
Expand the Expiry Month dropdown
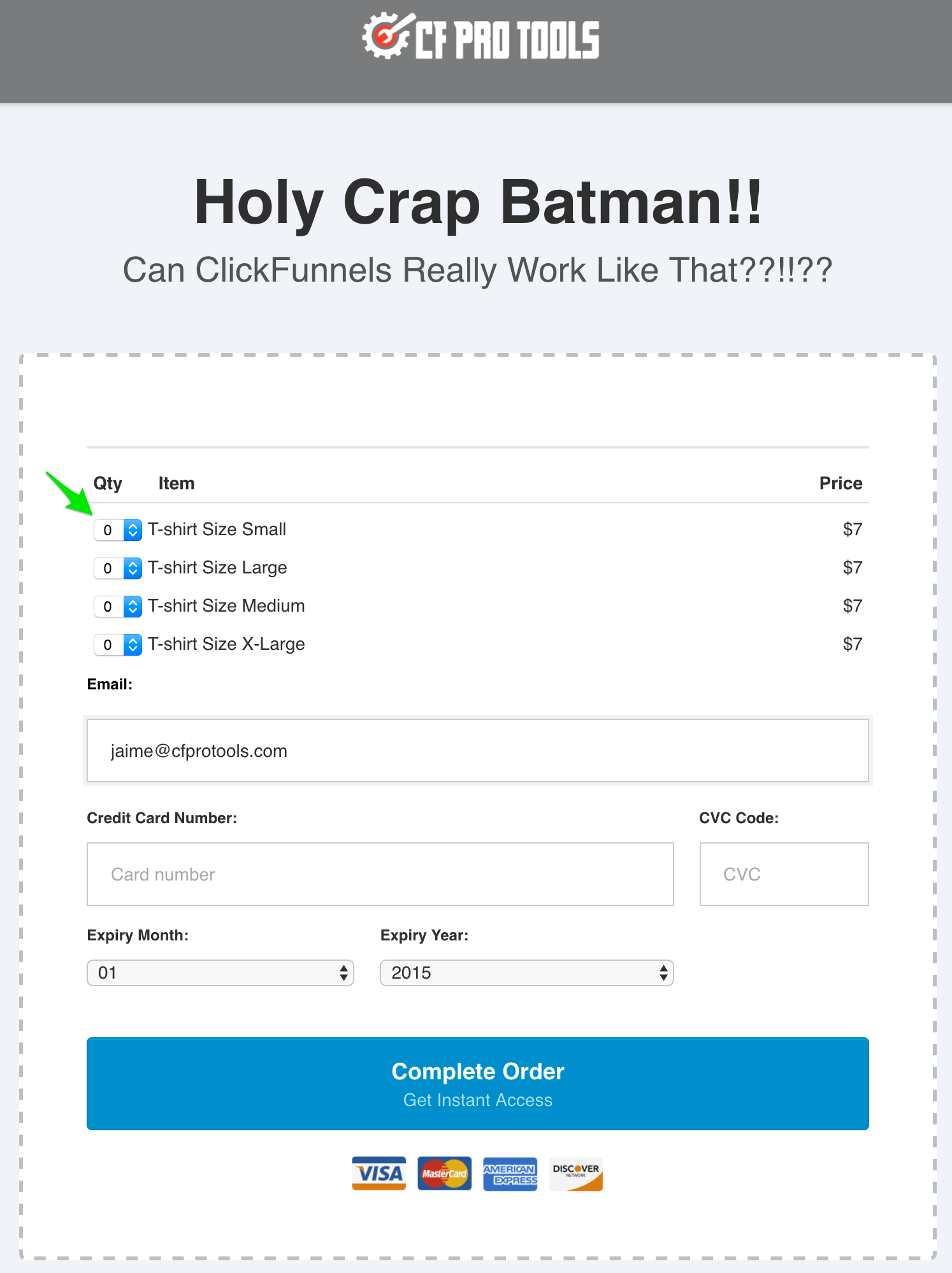220,973
